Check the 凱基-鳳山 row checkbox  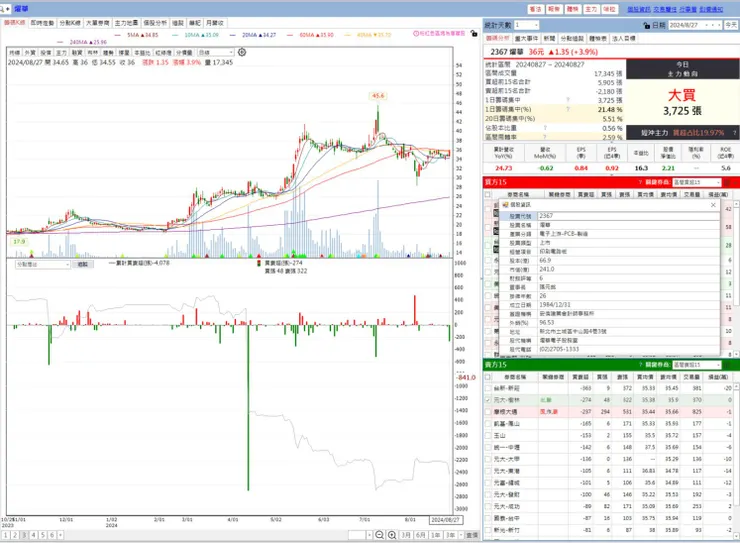click(x=488, y=424)
